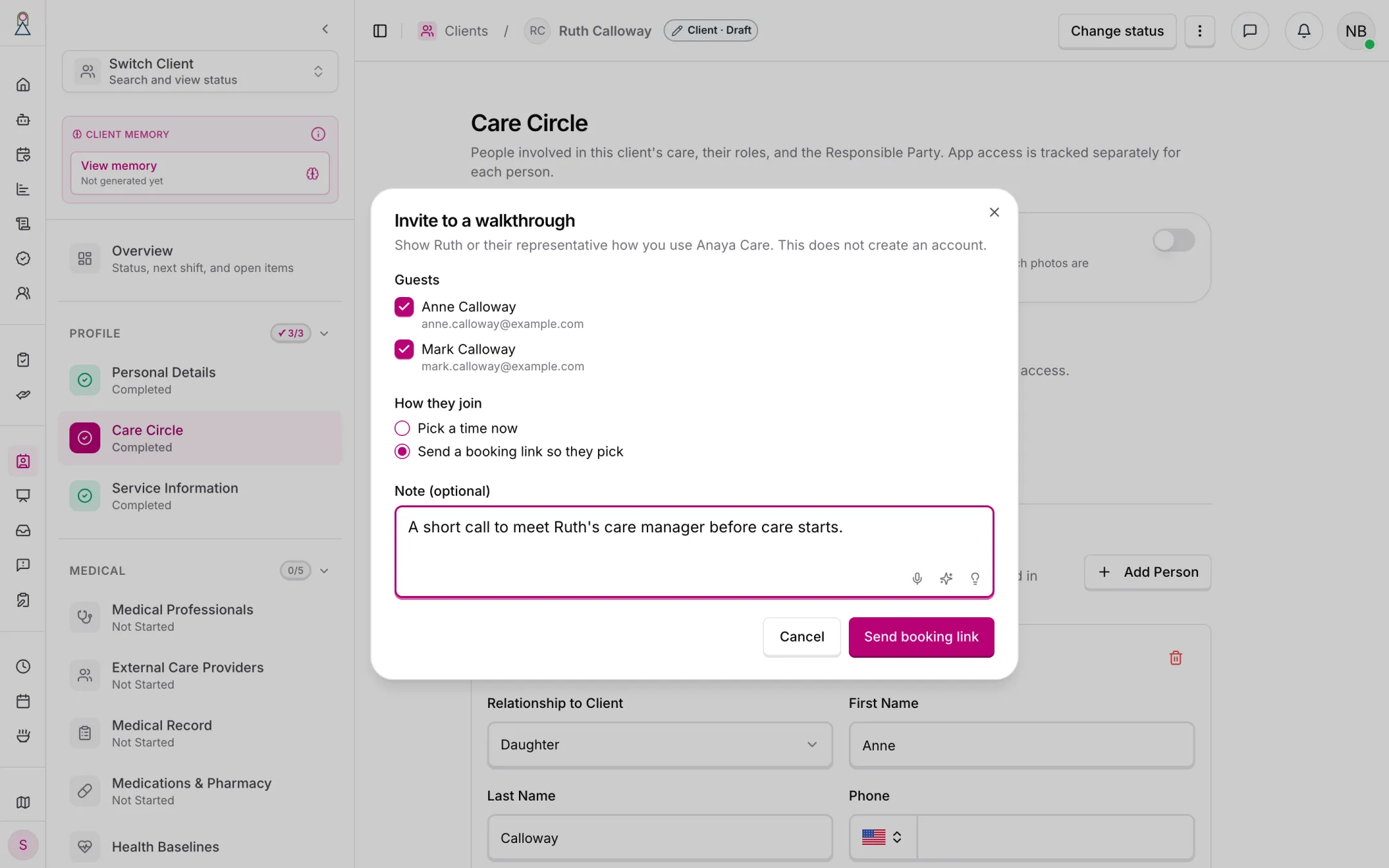
Task: Click the microphone icon in the note field
Action: 917,579
